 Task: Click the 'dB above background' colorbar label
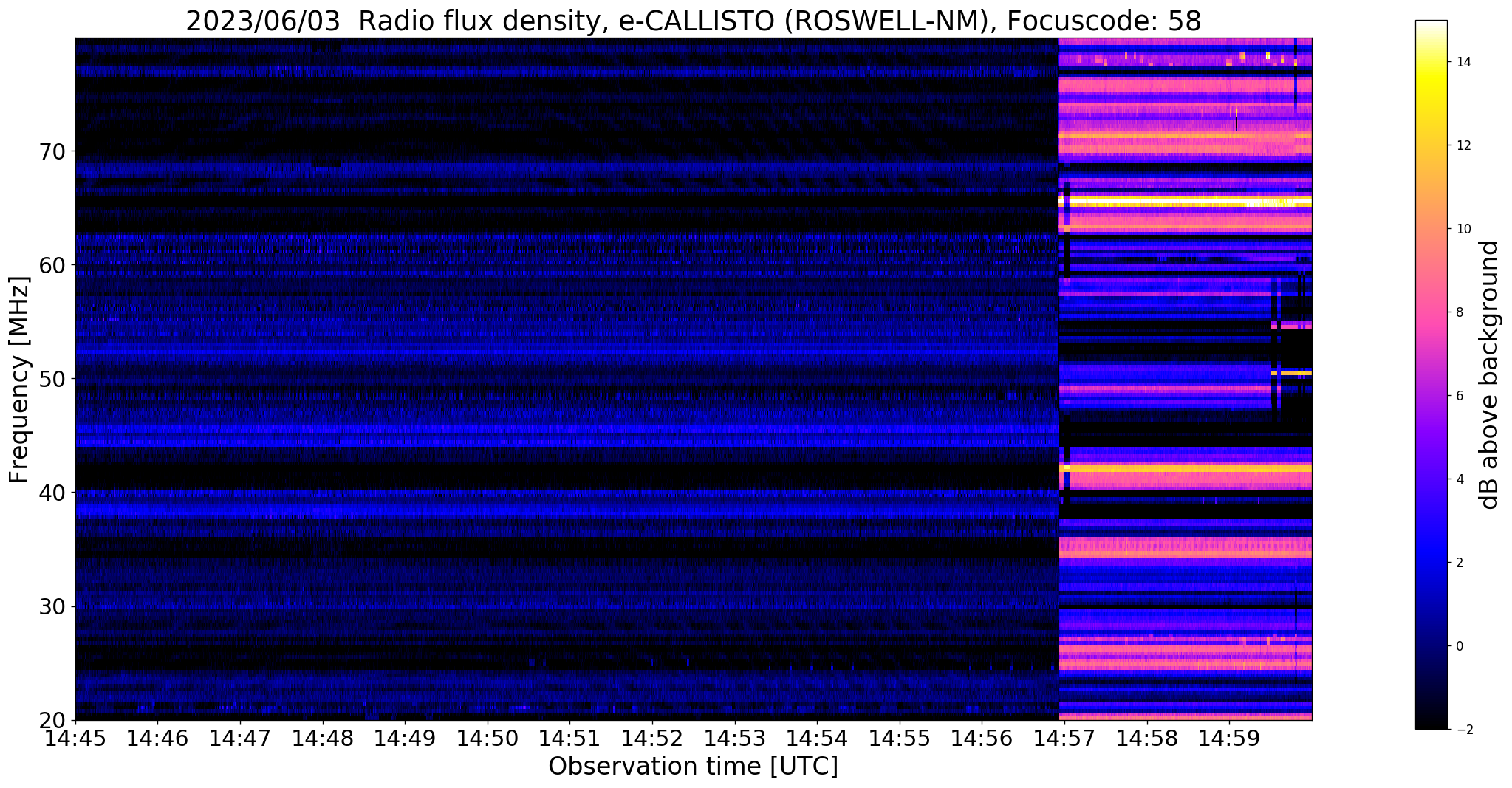(1490, 375)
